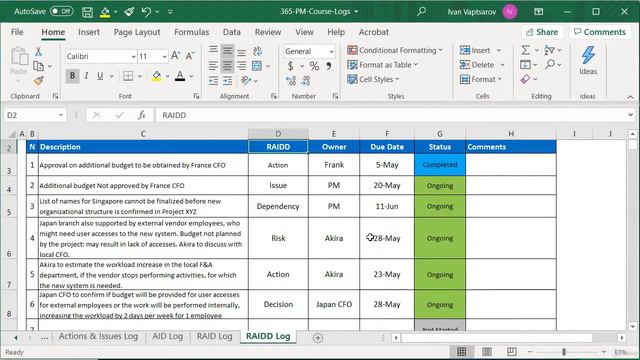Open the File menu
Viewport: 640px width, 360px height.
point(17,32)
